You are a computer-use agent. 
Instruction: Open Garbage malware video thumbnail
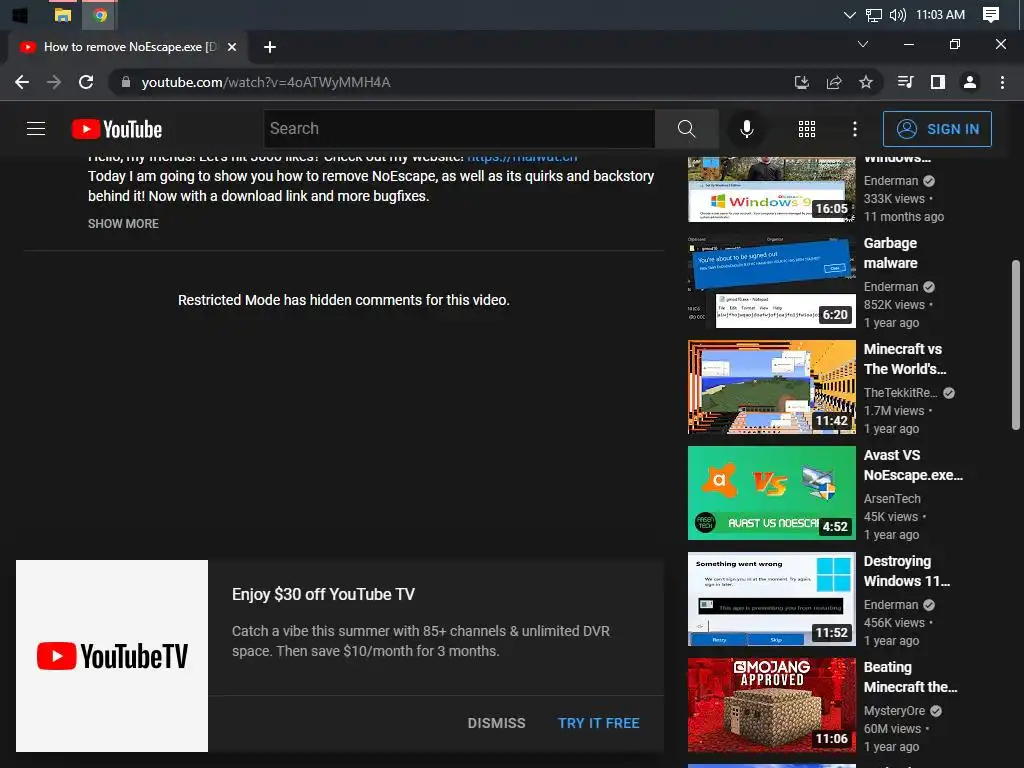[771, 281]
